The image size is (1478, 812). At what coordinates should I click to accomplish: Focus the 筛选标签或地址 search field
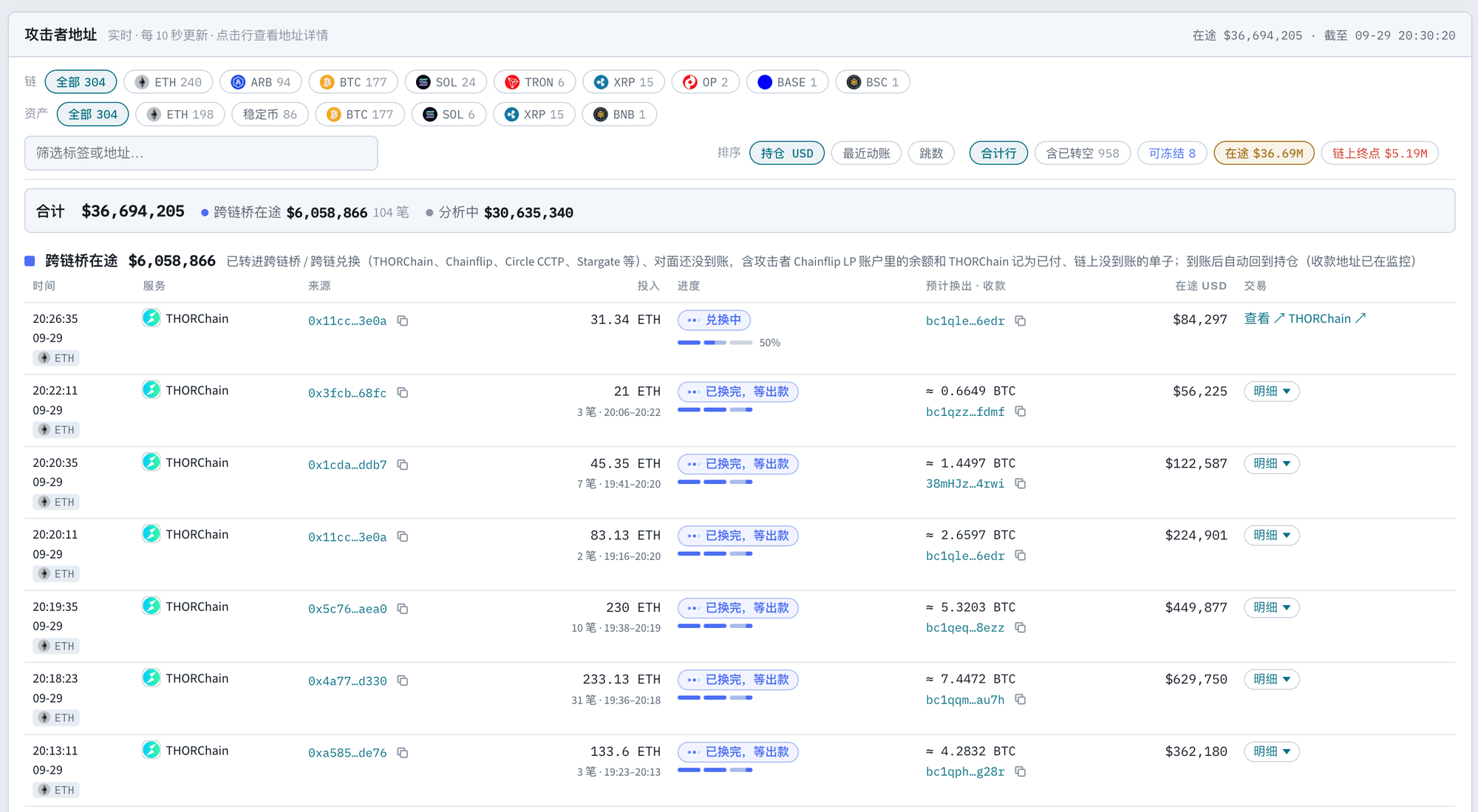[x=201, y=153]
